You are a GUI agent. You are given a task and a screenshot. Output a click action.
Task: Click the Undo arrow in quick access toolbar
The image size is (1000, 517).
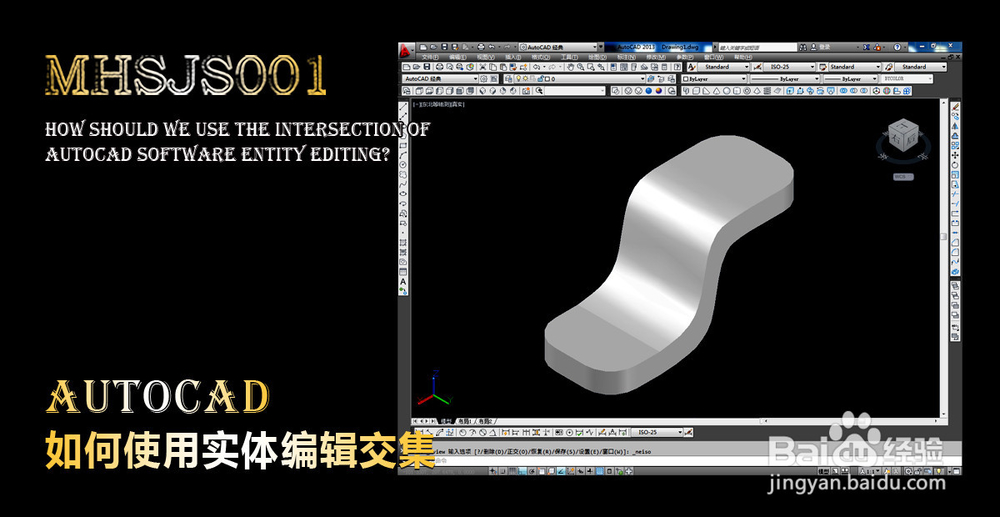(x=492, y=47)
